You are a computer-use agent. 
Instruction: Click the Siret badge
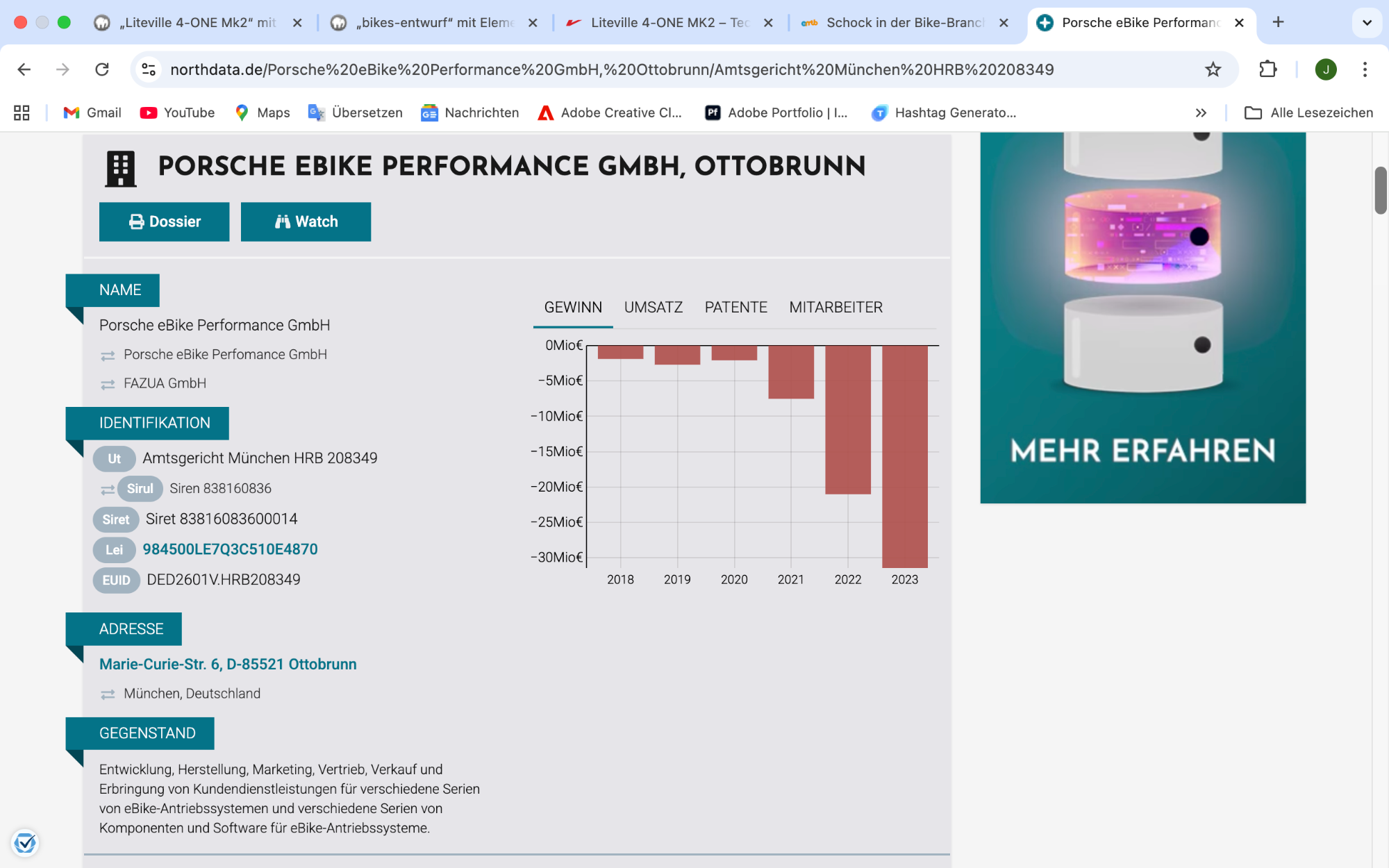tap(115, 519)
